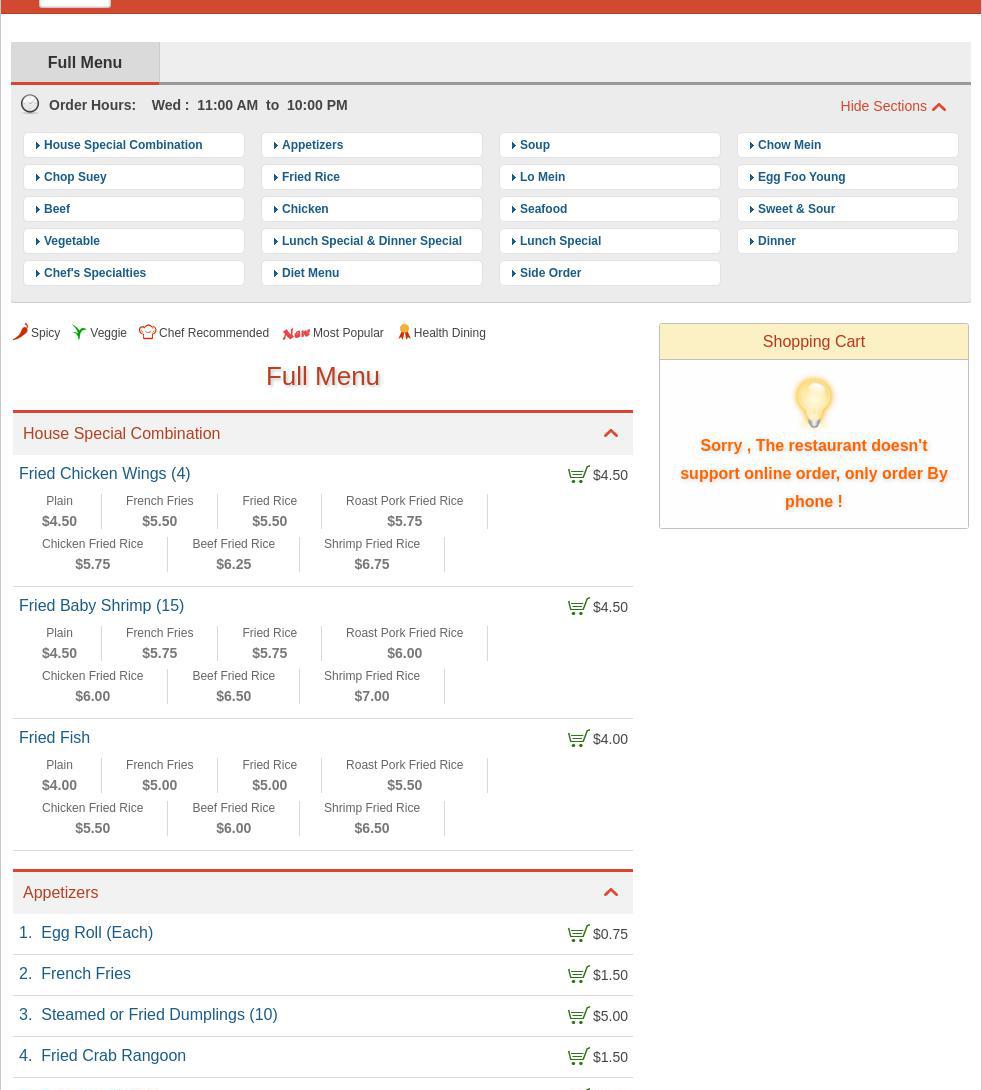
Task: Go to Lunch Special & Dinner Special
Action: point(371,241)
